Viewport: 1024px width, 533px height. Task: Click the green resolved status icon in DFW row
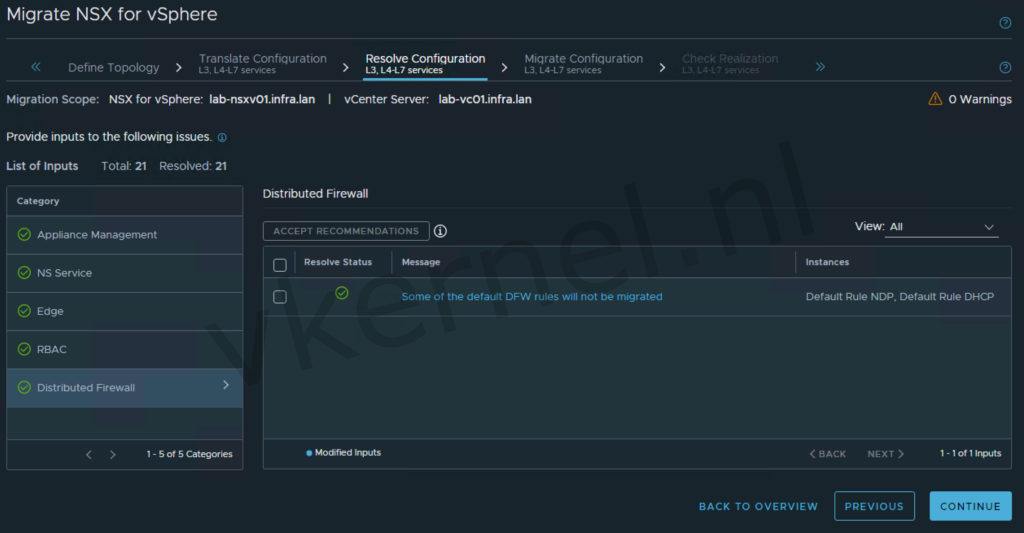pos(342,293)
